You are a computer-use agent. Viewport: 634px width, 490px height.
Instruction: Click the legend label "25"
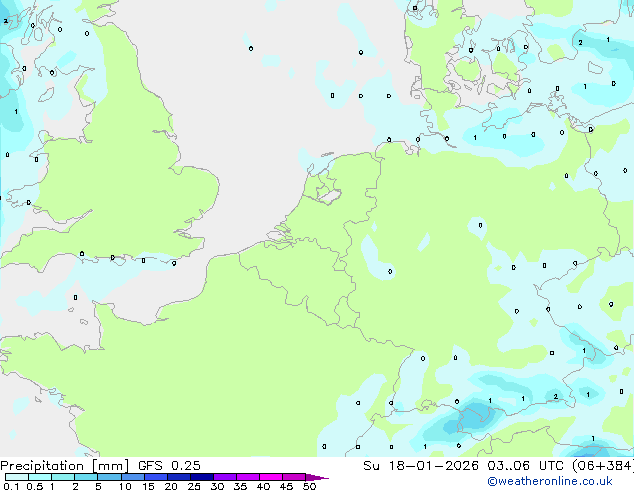(x=194, y=486)
